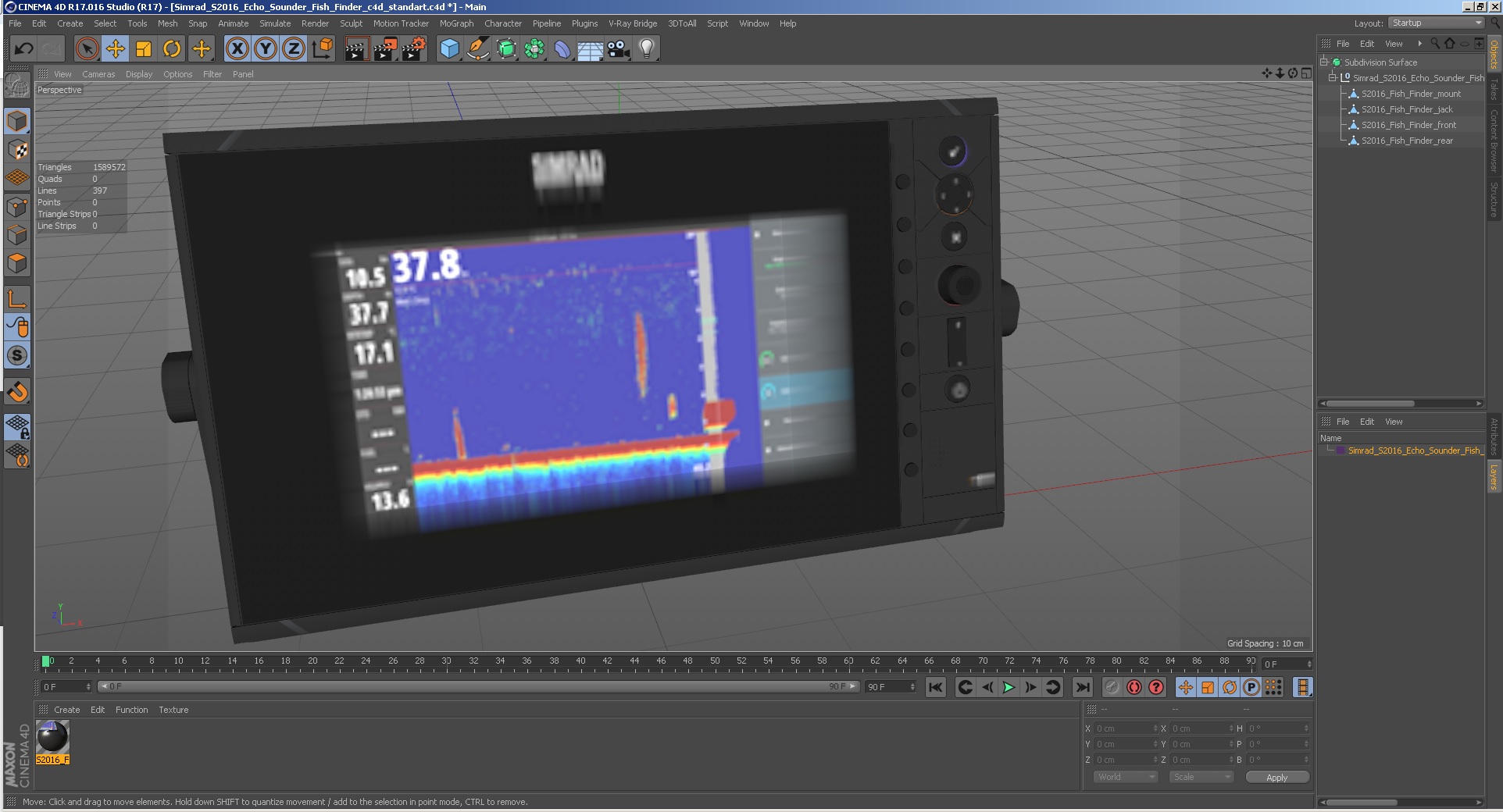
Task: Add a Floor environment object
Action: 591,49
